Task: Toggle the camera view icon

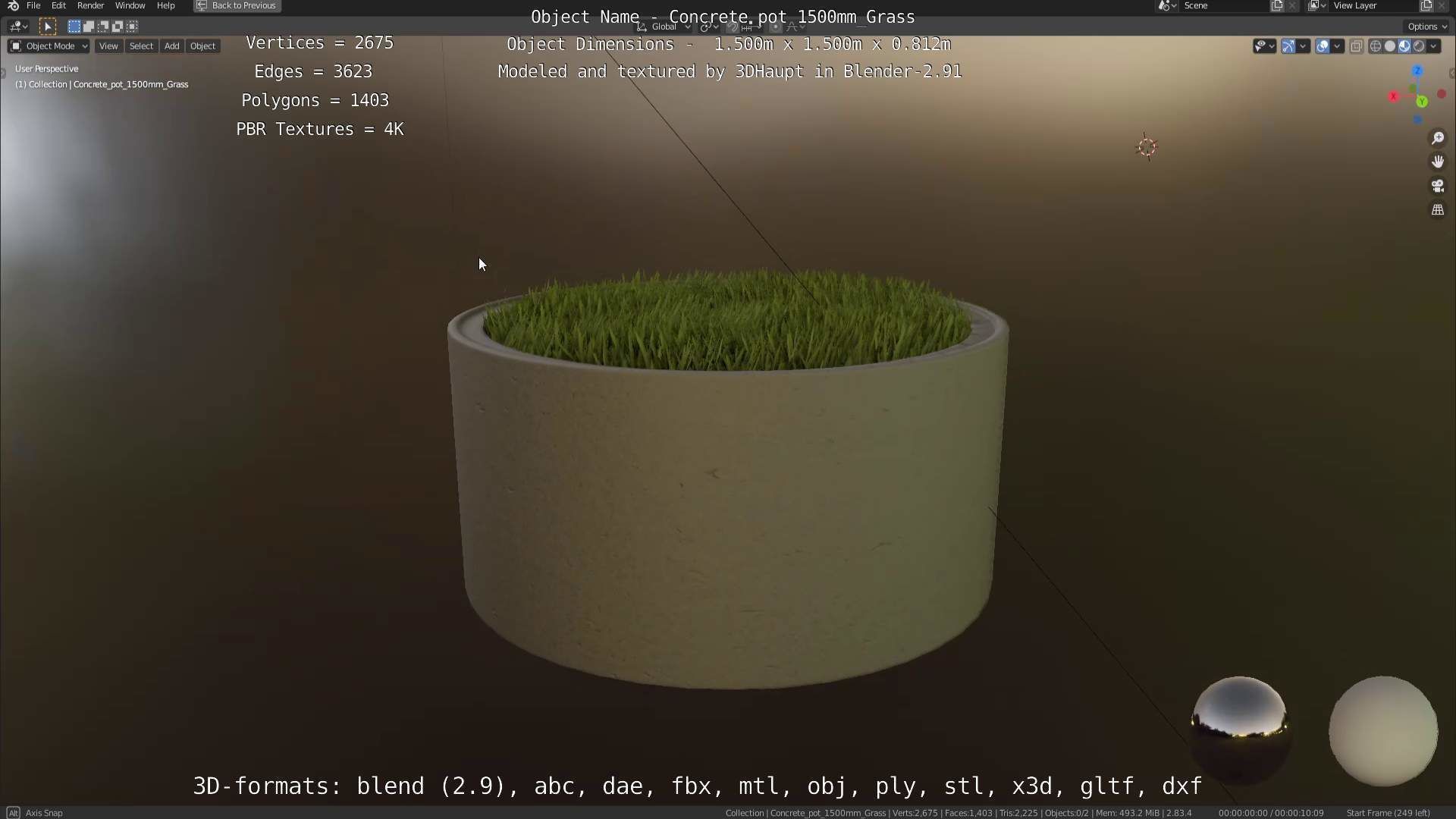Action: click(1437, 186)
